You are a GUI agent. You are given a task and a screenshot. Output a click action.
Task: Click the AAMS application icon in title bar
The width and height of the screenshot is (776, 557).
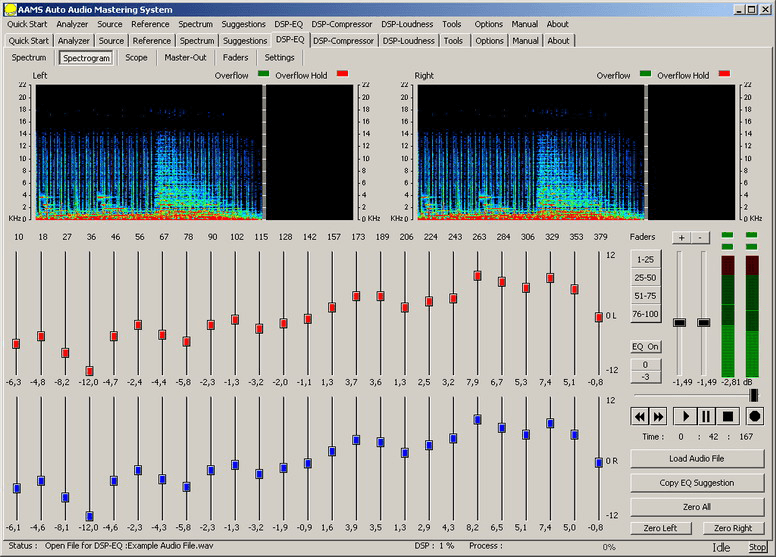pyautogui.click(x=10, y=9)
